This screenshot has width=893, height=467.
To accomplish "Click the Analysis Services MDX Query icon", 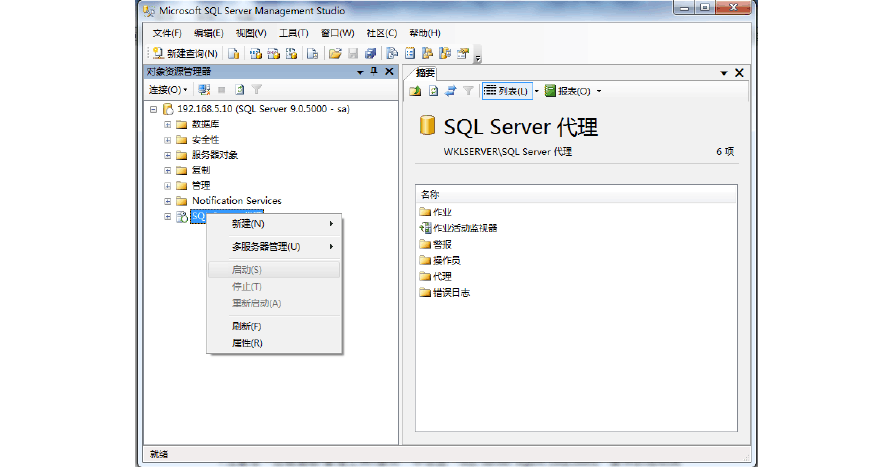I will click(256, 54).
